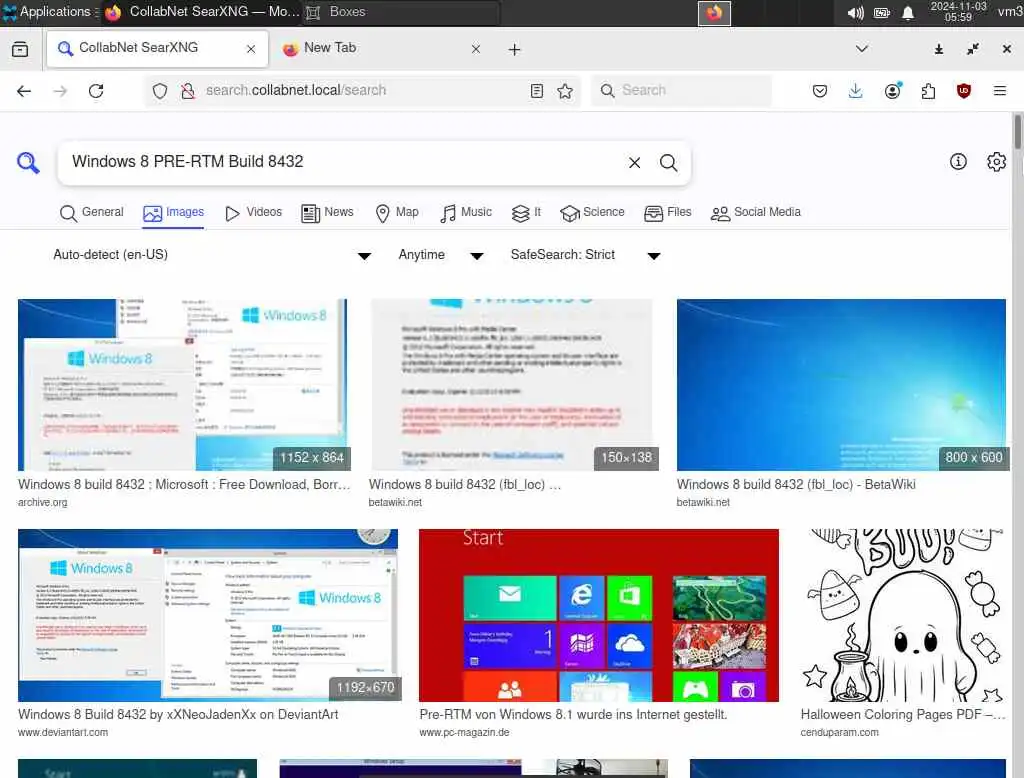Close the New Tab tab
Screen dimensions: 1024x778
click(475, 49)
